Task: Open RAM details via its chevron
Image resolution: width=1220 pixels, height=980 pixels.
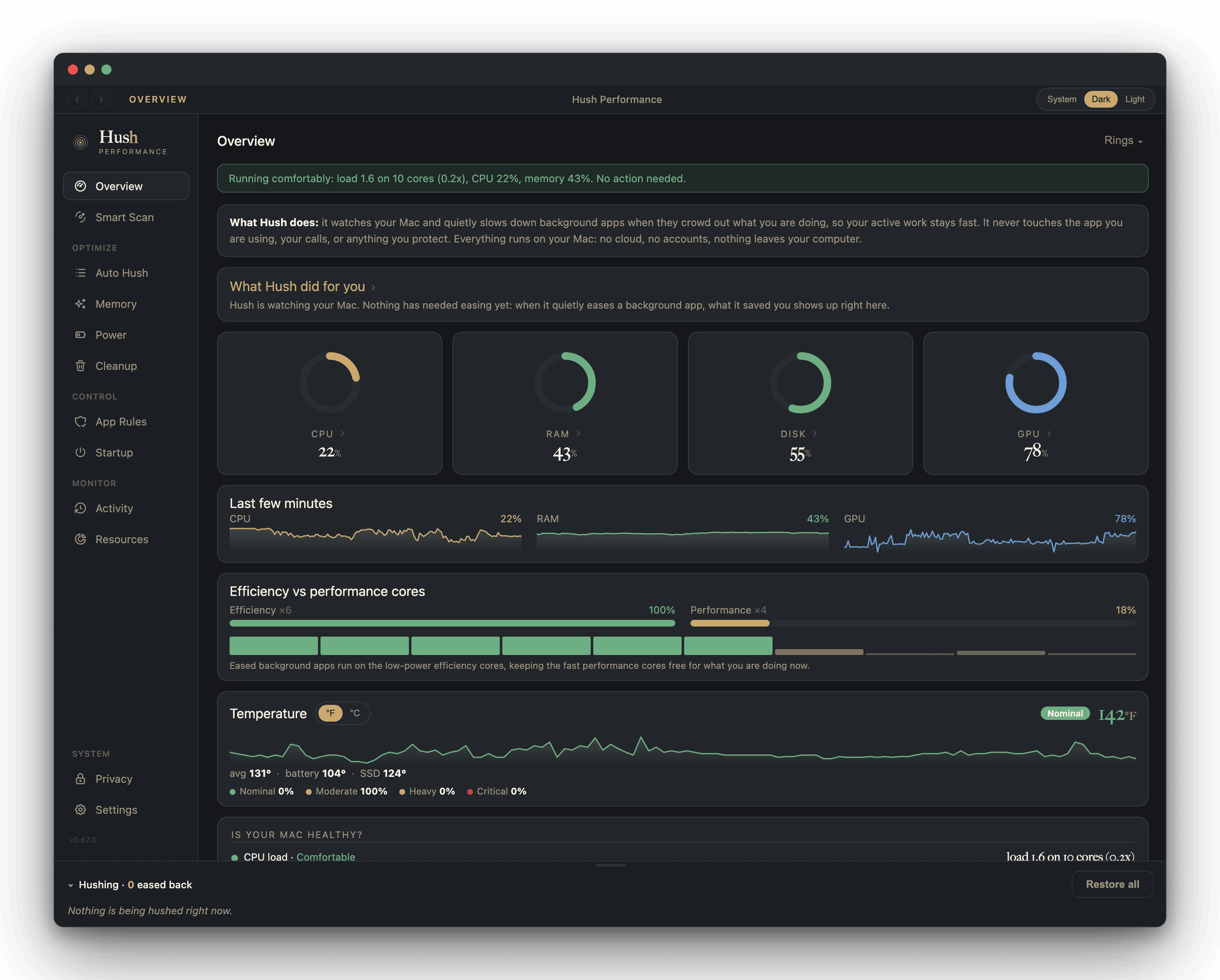Action: 578,433
